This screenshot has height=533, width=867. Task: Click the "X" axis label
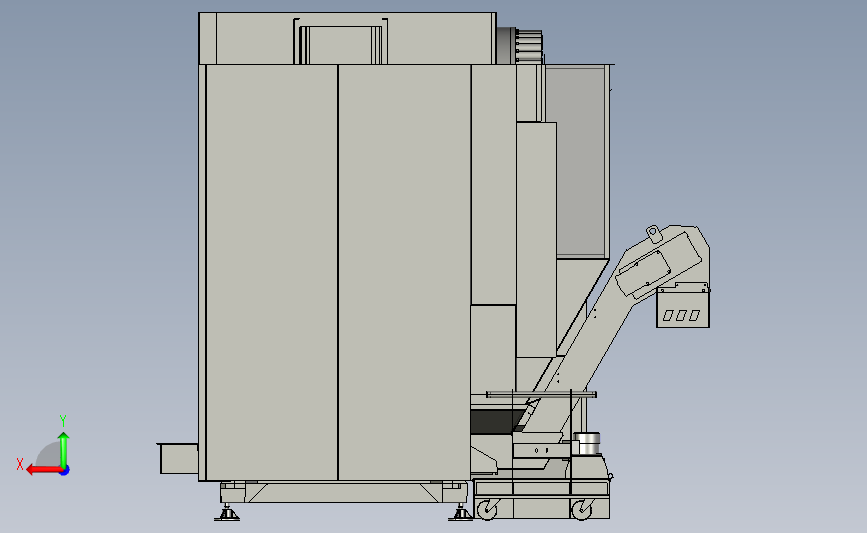[x=20, y=464]
